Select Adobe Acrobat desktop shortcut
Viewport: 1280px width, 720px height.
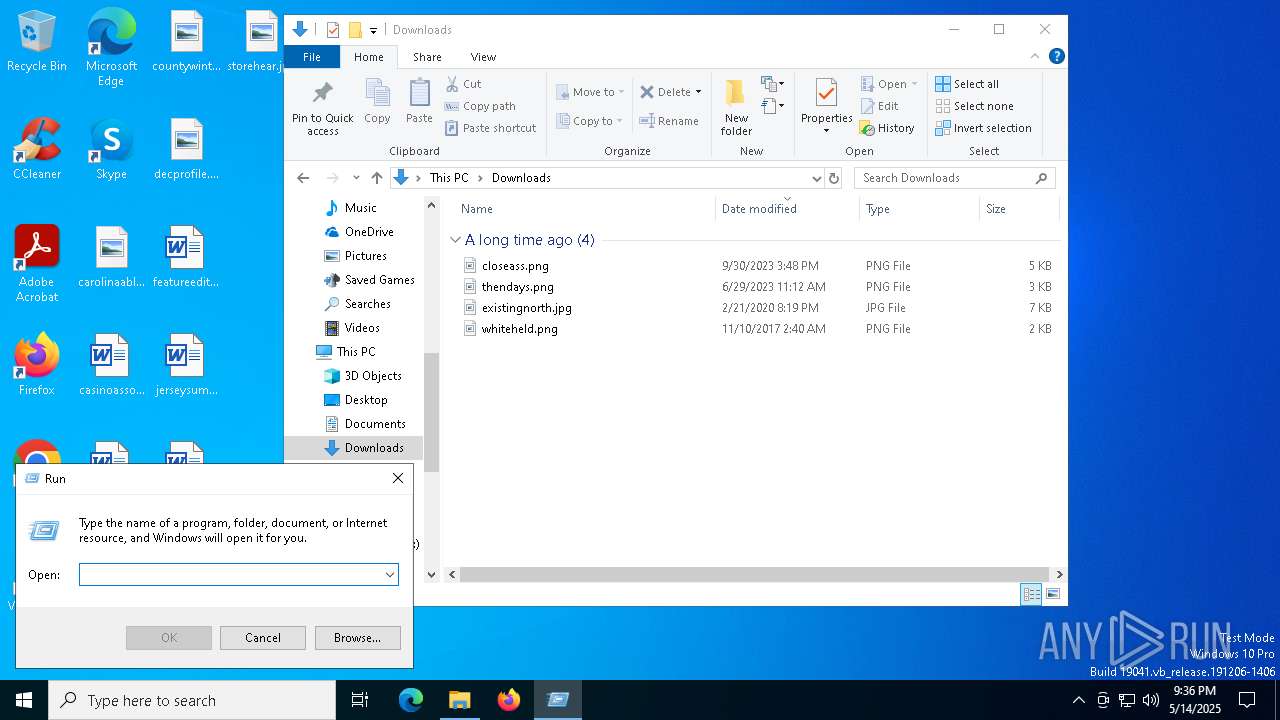[x=37, y=263]
